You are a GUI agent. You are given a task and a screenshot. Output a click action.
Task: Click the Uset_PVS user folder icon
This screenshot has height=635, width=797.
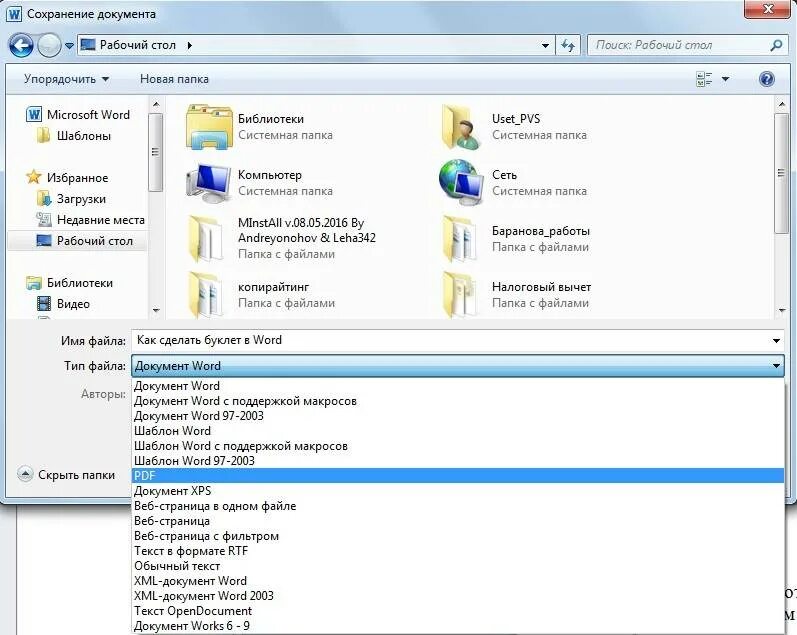(461, 126)
